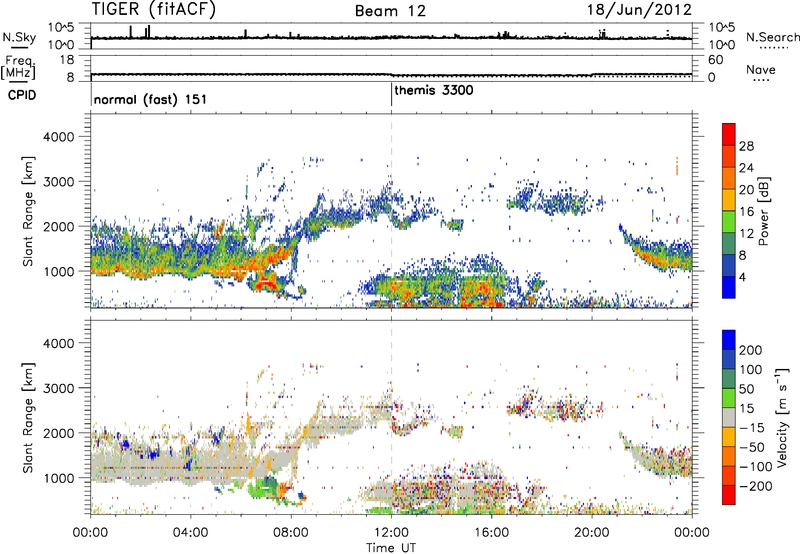Click the grey band of Velocity colorbar

click(x=729, y=418)
